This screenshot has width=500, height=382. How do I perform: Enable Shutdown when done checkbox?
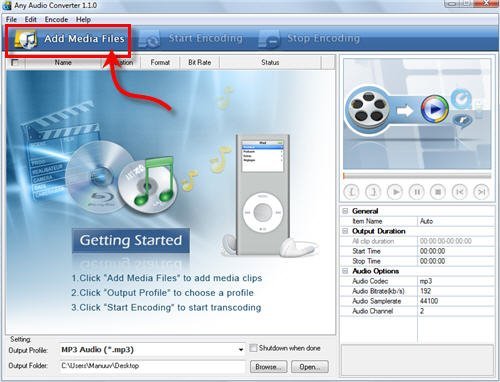pos(253,348)
